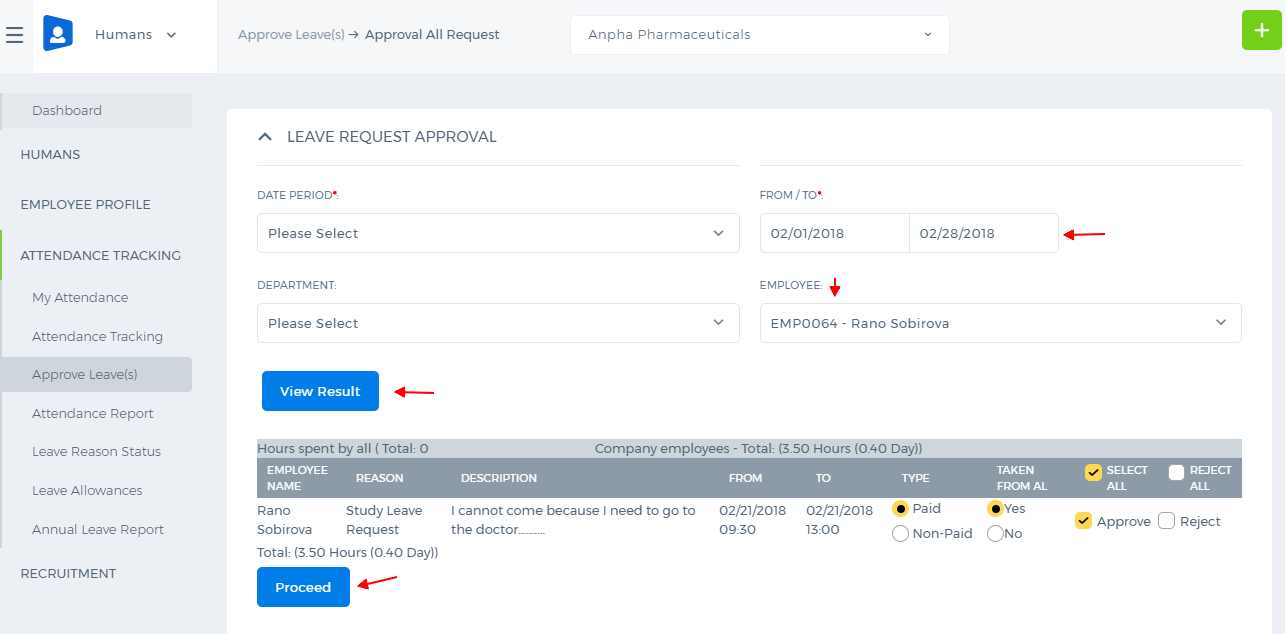Open the Employee dropdown showing EMP0064

pos(1001,323)
